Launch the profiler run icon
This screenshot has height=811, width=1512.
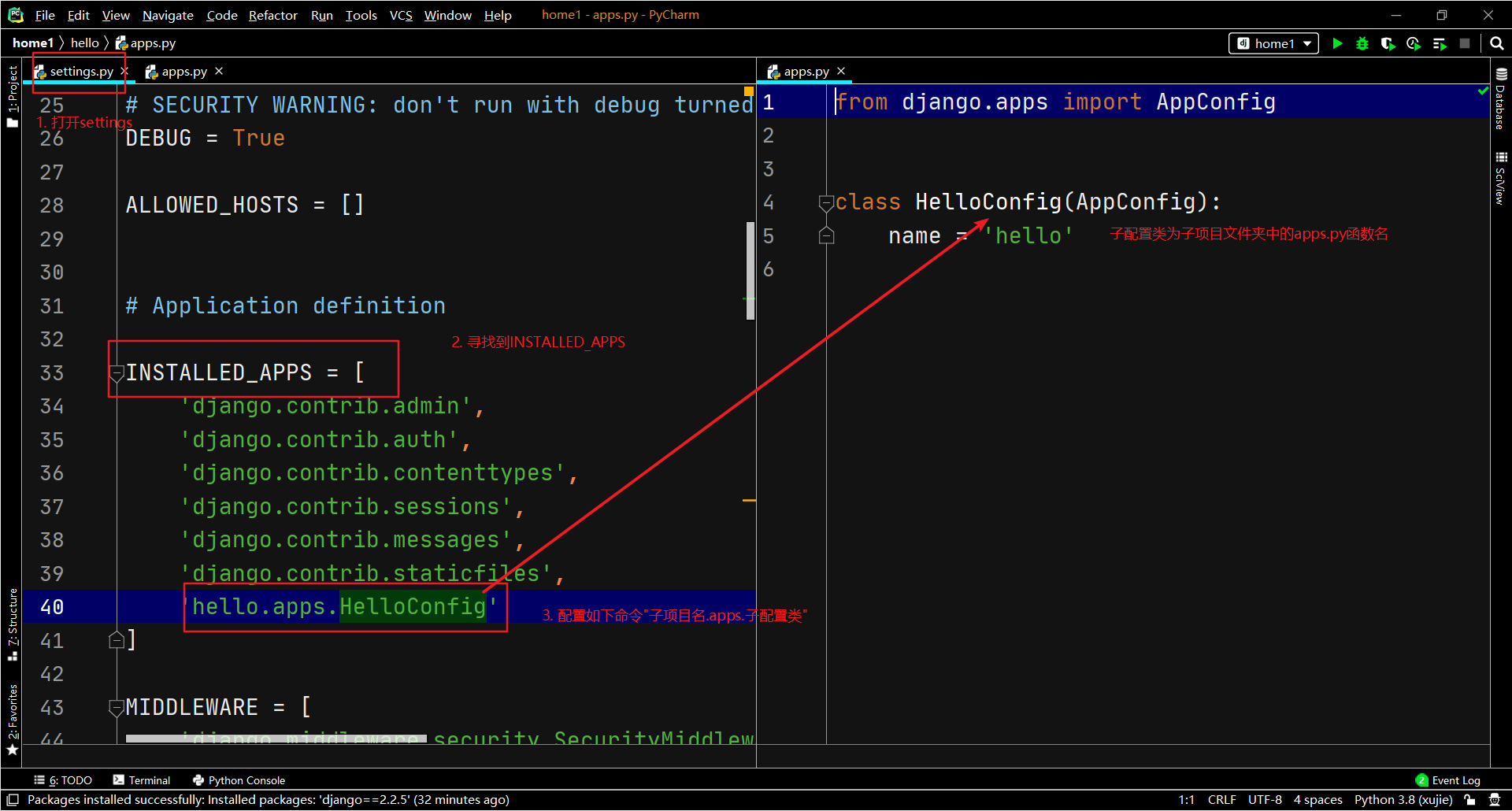click(x=1414, y=43)
